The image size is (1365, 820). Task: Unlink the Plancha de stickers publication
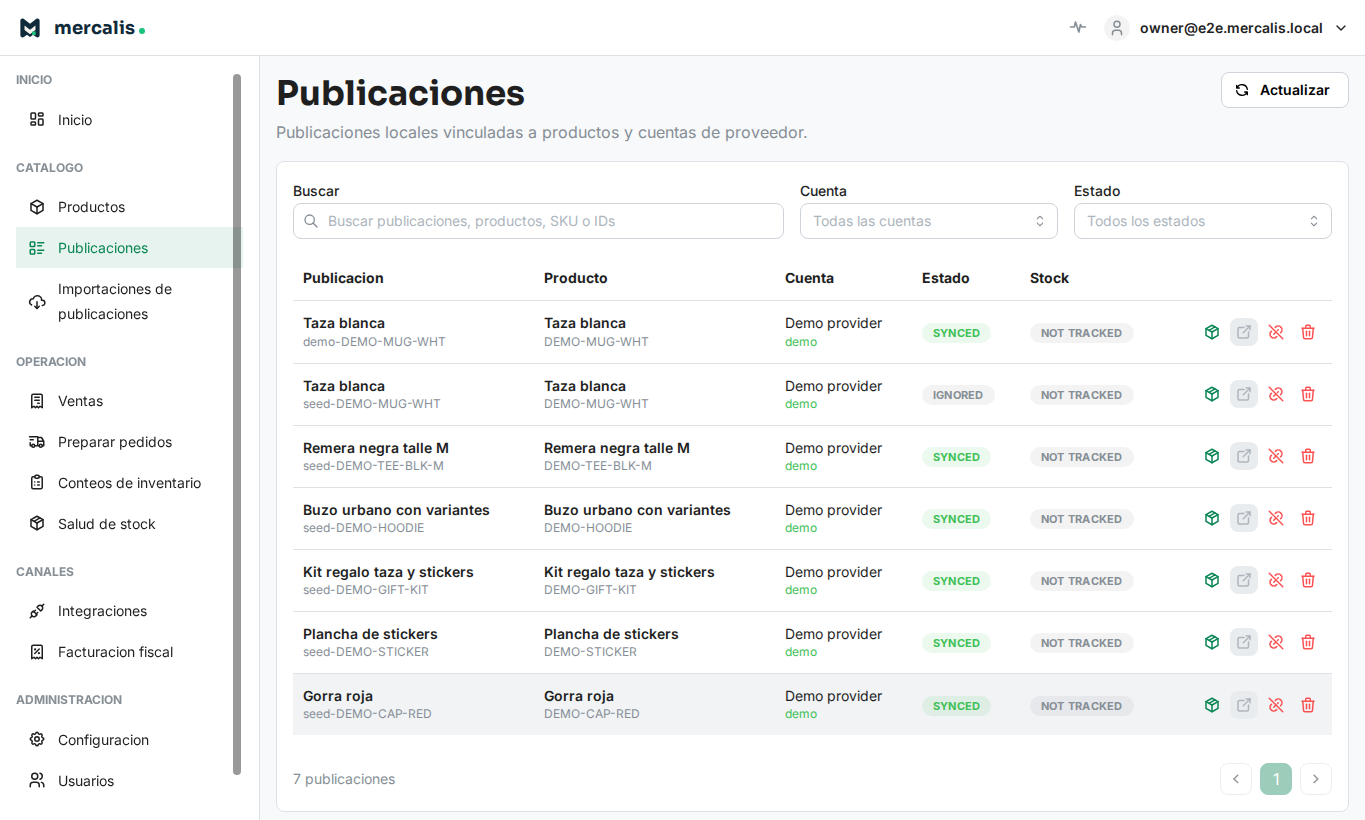(1276, 642)
